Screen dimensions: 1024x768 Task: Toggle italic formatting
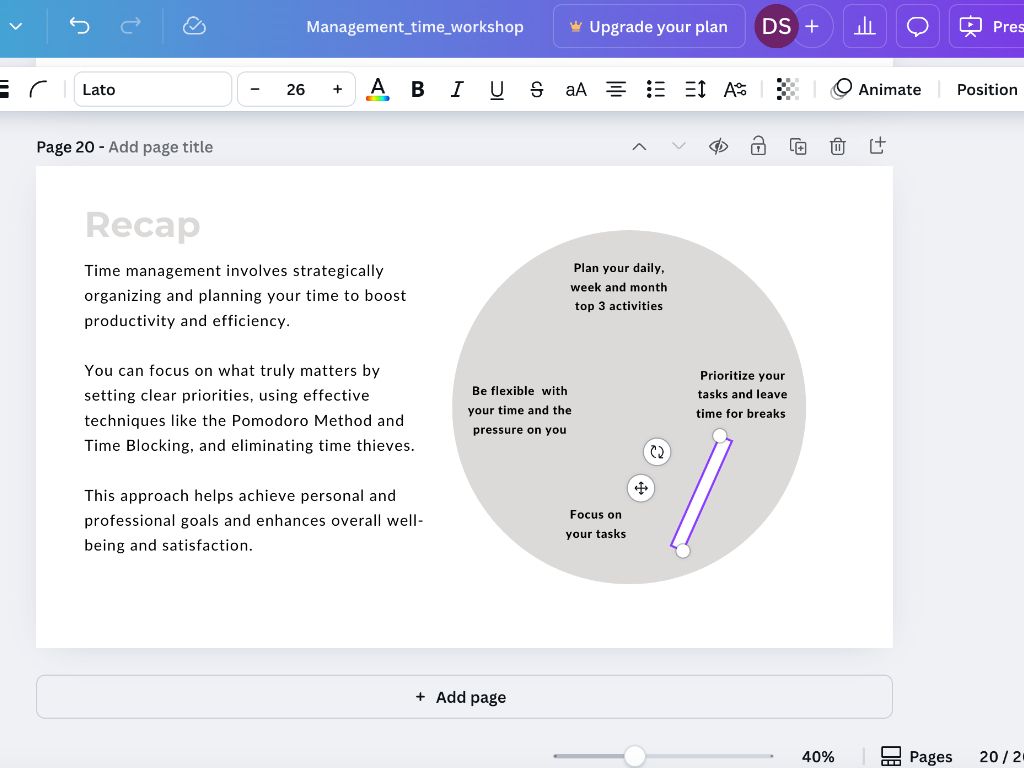pos(457,89)
